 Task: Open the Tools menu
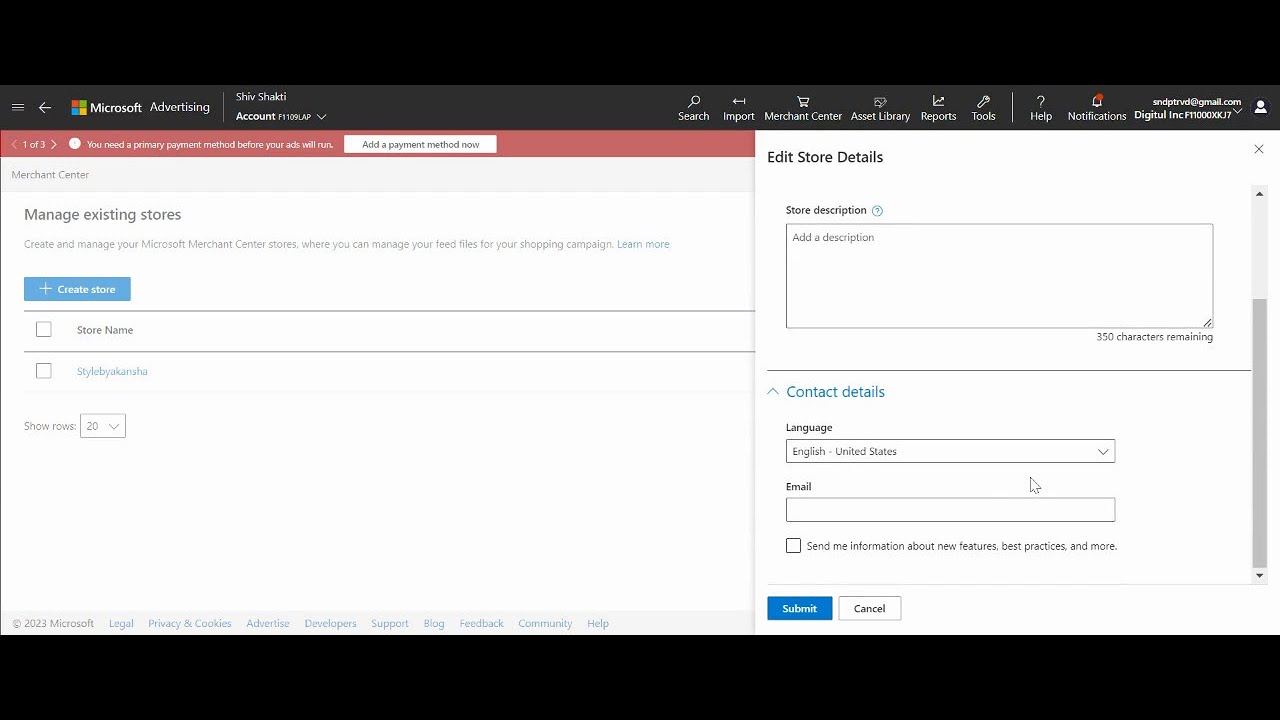(984, 108)
